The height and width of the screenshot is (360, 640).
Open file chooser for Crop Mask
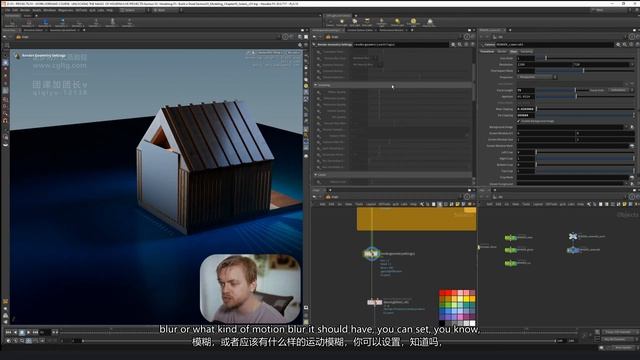coord(632,178)
